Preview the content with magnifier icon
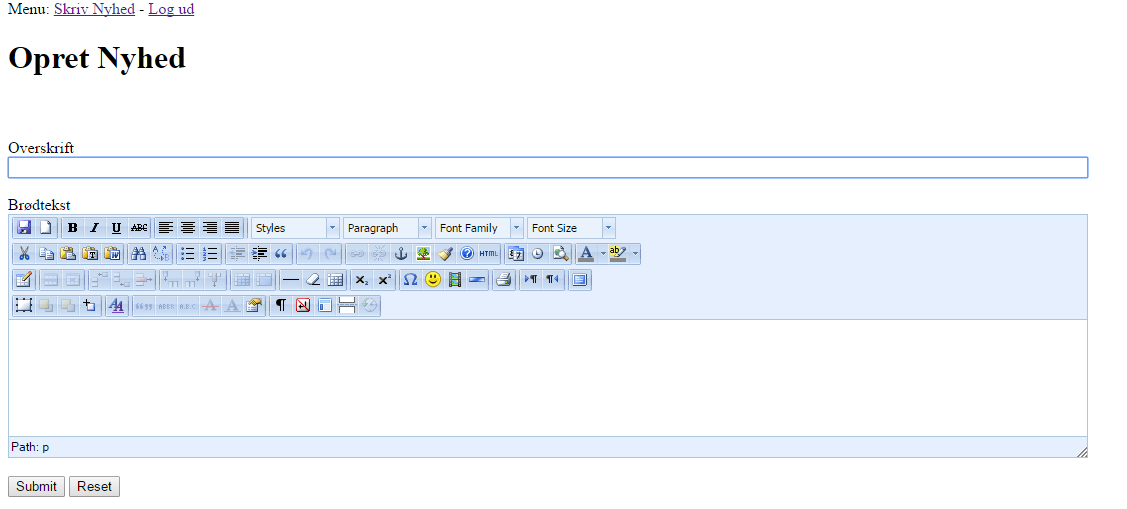This screenshot has height=509, width=1127. click(560, 254)
